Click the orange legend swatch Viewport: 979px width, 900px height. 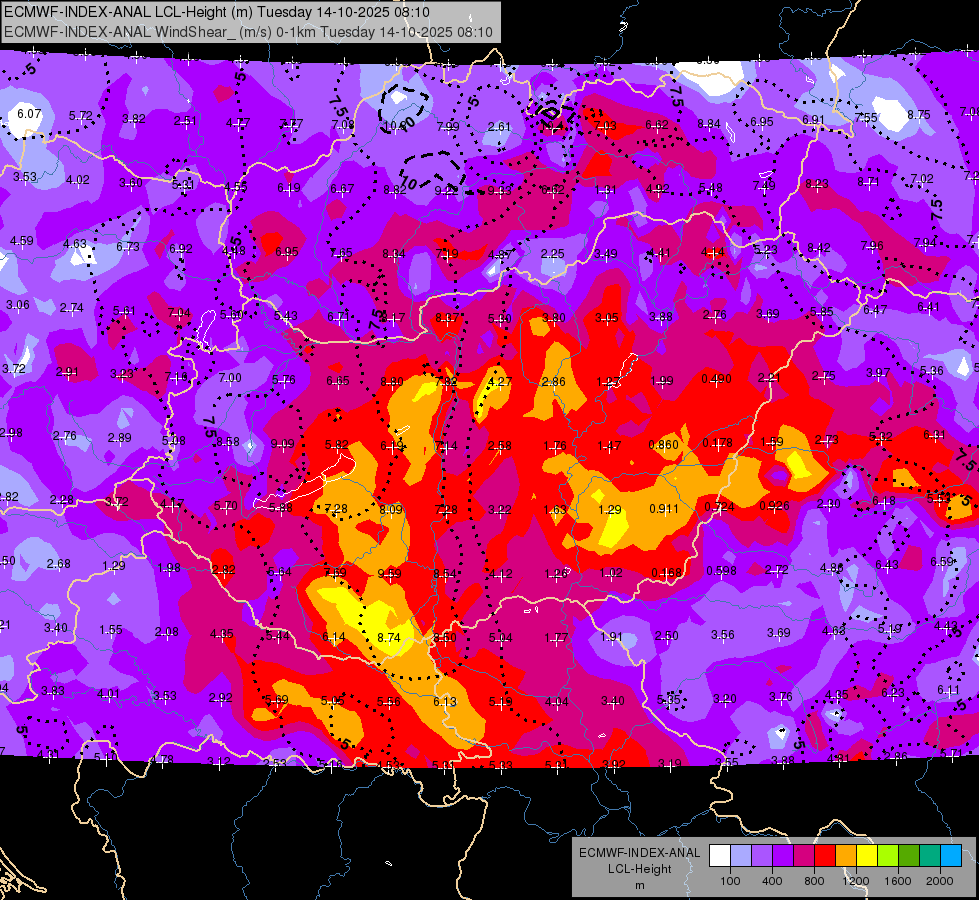[846, 855]
